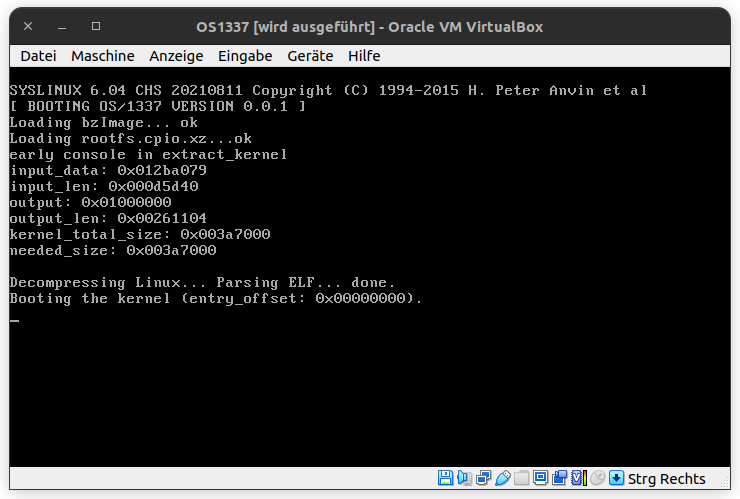740x499 pixels.
Task: Click the VirtualBox window title text
Action: coord(370,27)
